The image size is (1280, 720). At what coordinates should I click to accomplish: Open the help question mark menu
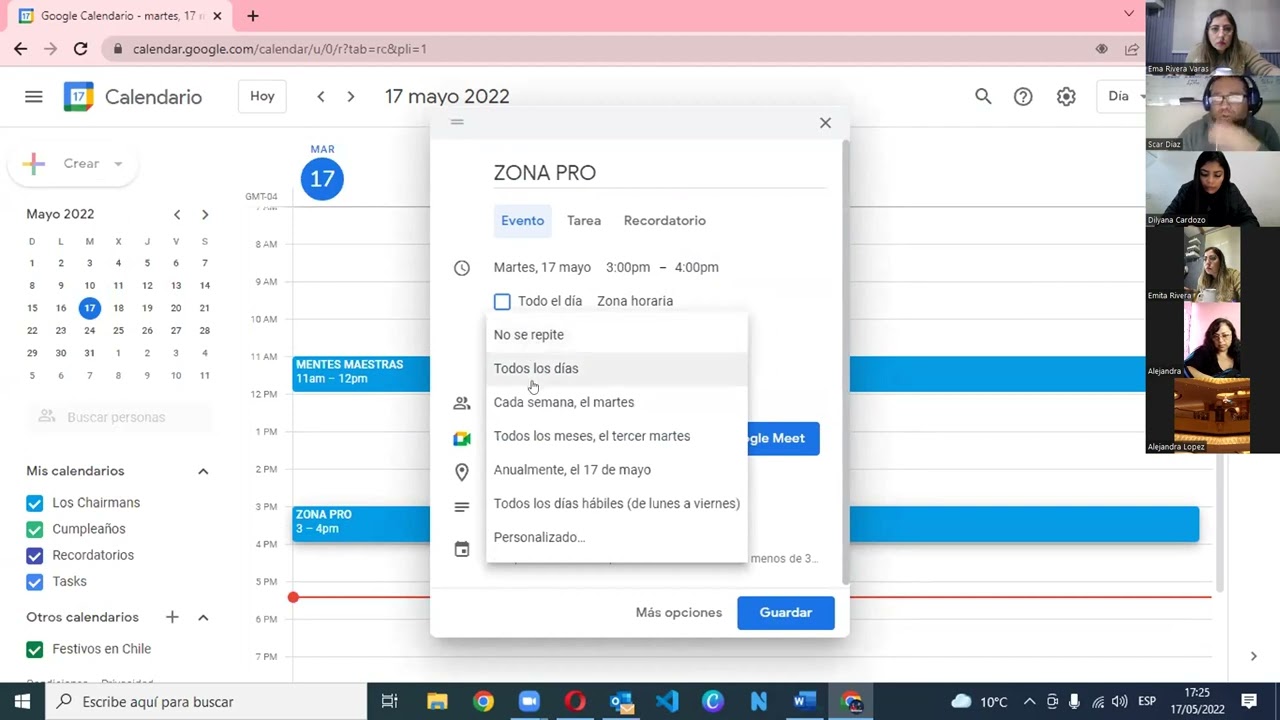1023,97
